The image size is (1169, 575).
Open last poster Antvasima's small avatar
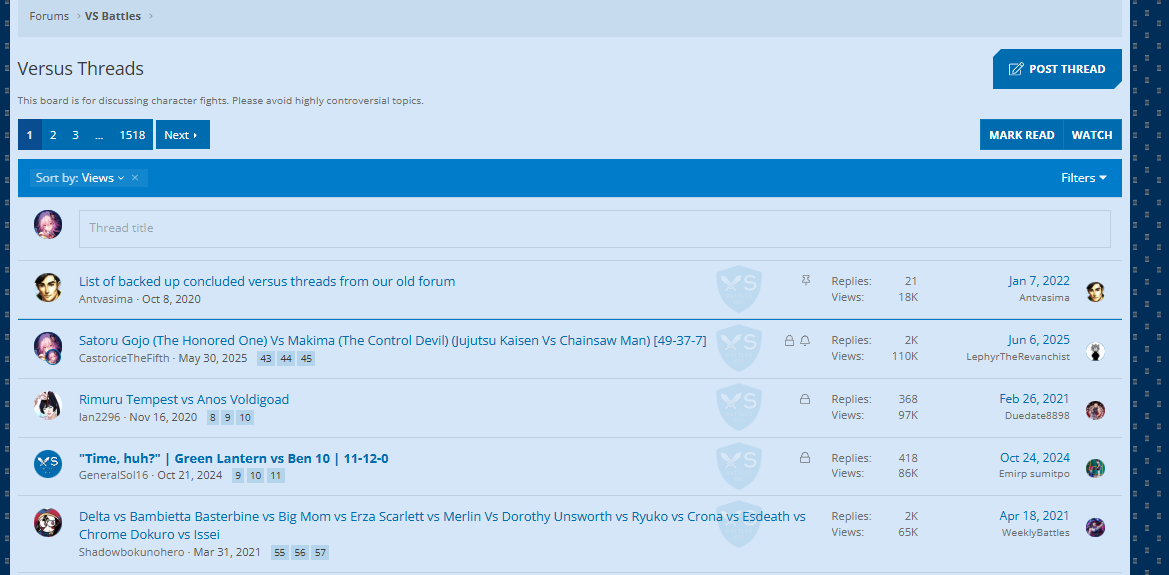click(1094, 292)
